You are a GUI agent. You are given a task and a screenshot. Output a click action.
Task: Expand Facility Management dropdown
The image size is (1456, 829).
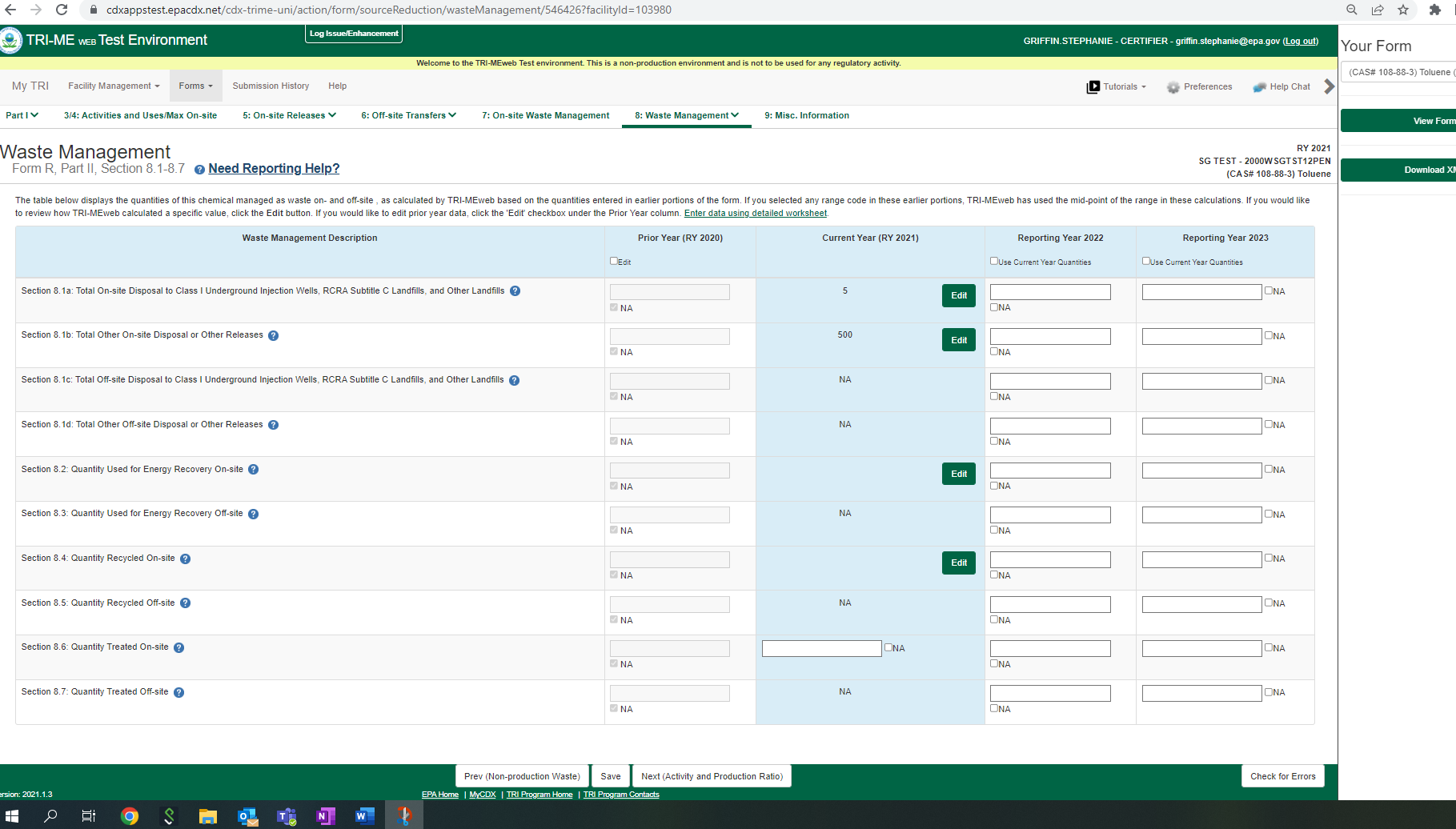tap(114, 86)
